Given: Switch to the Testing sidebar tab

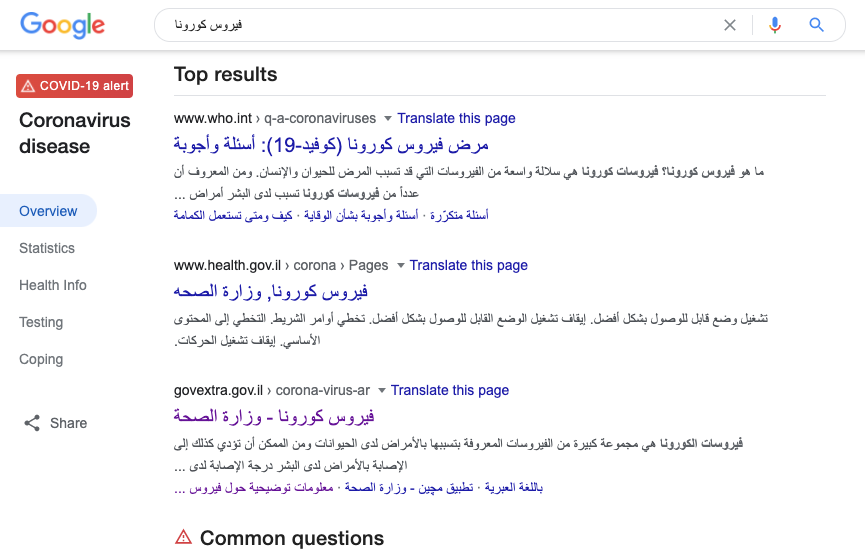Looking at the screenshot, I should click(41, 322).
